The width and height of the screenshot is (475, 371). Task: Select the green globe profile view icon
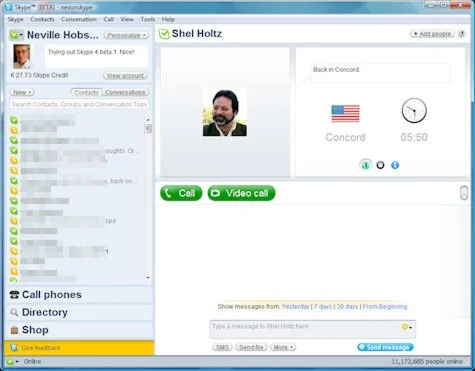pos(366,165)
